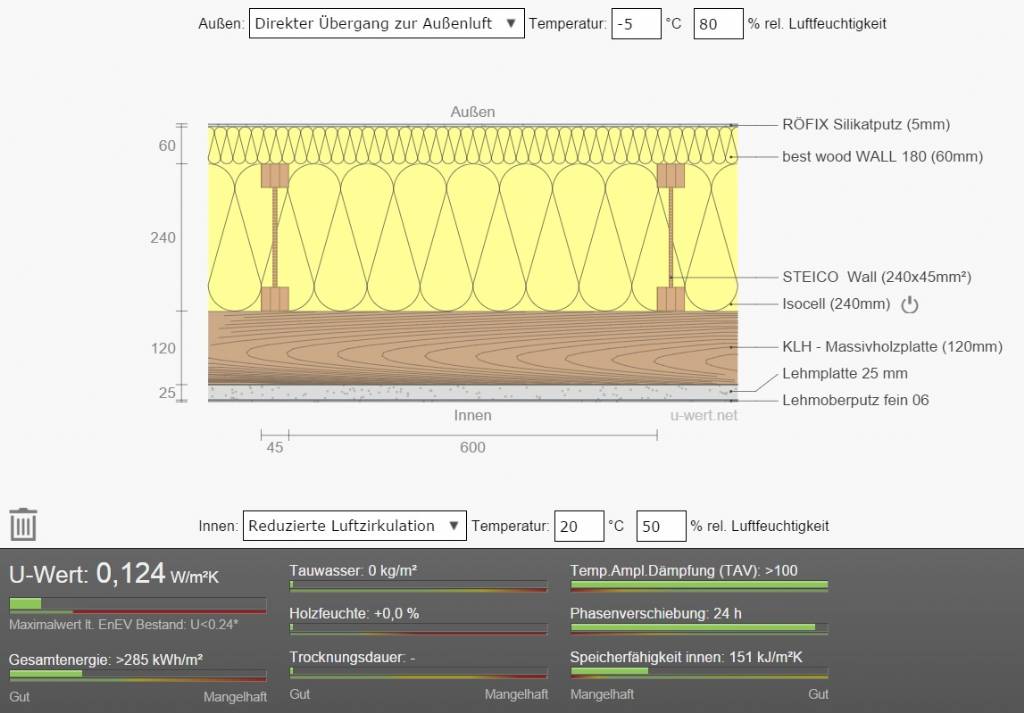Screen dimensions: 1024x713
Task: Click the 240 layer thickness dimension
Action: click(163, 237)
